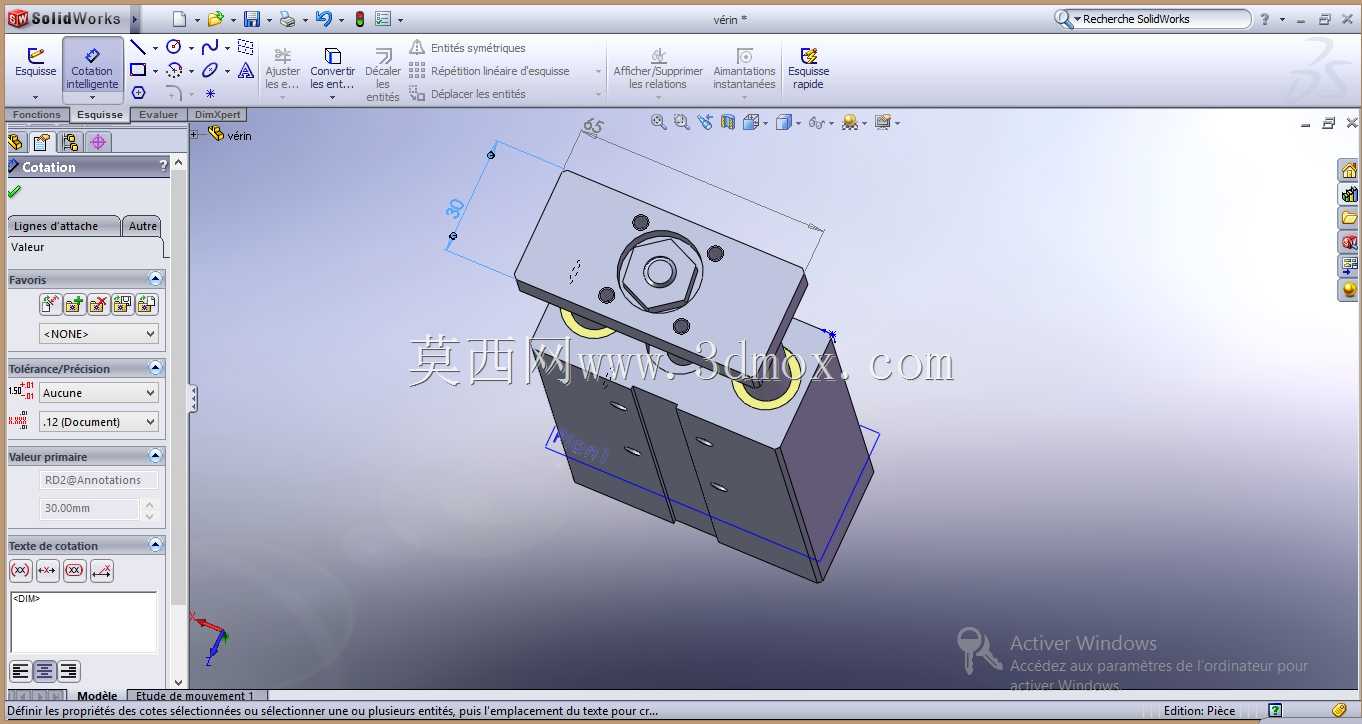Open the tolerance type Aucune dropdown
Image resolution: width=1362 pixels, height=724 pixels.
[x=99, y=393]
